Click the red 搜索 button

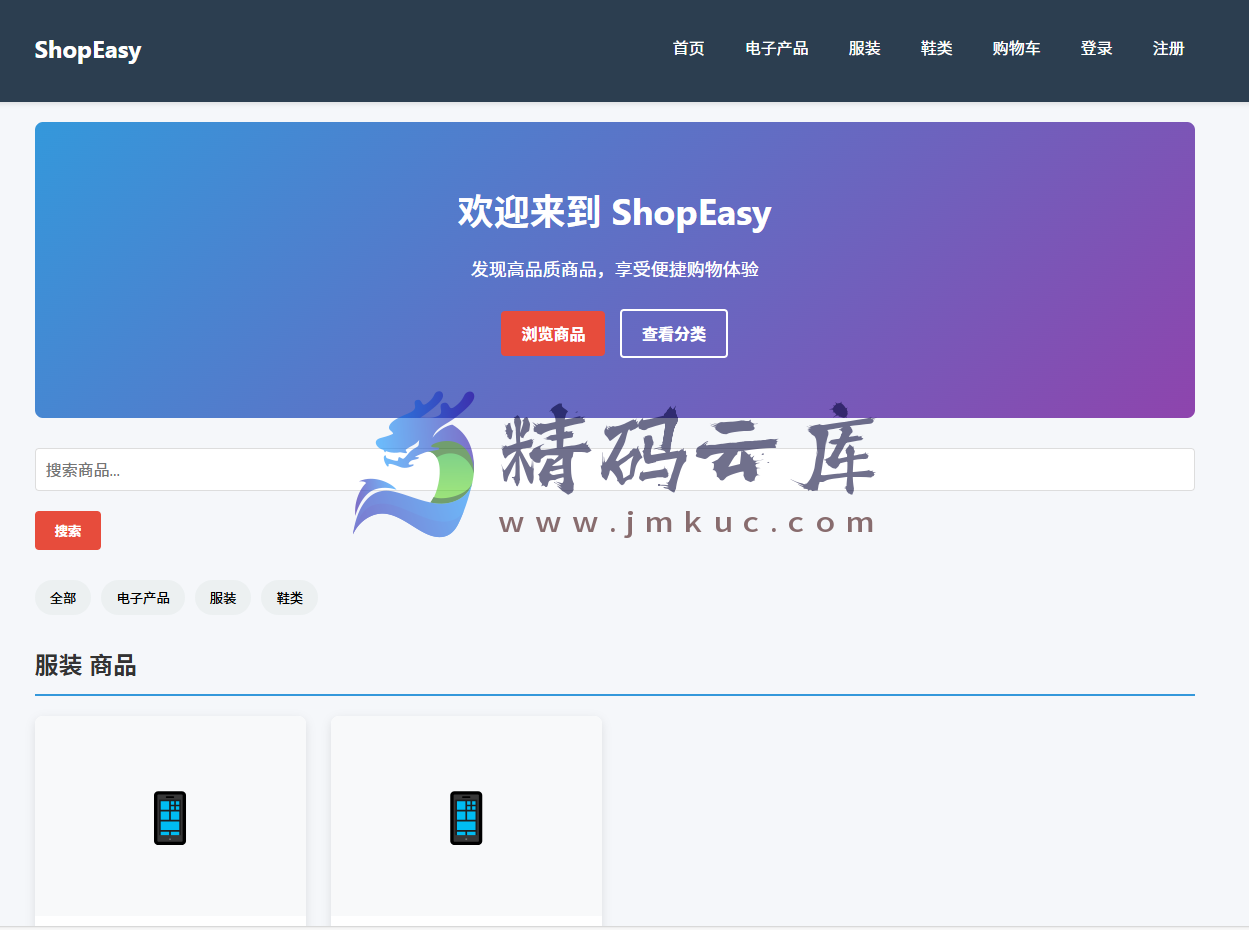pyautogui.click(x=68, y=531)
